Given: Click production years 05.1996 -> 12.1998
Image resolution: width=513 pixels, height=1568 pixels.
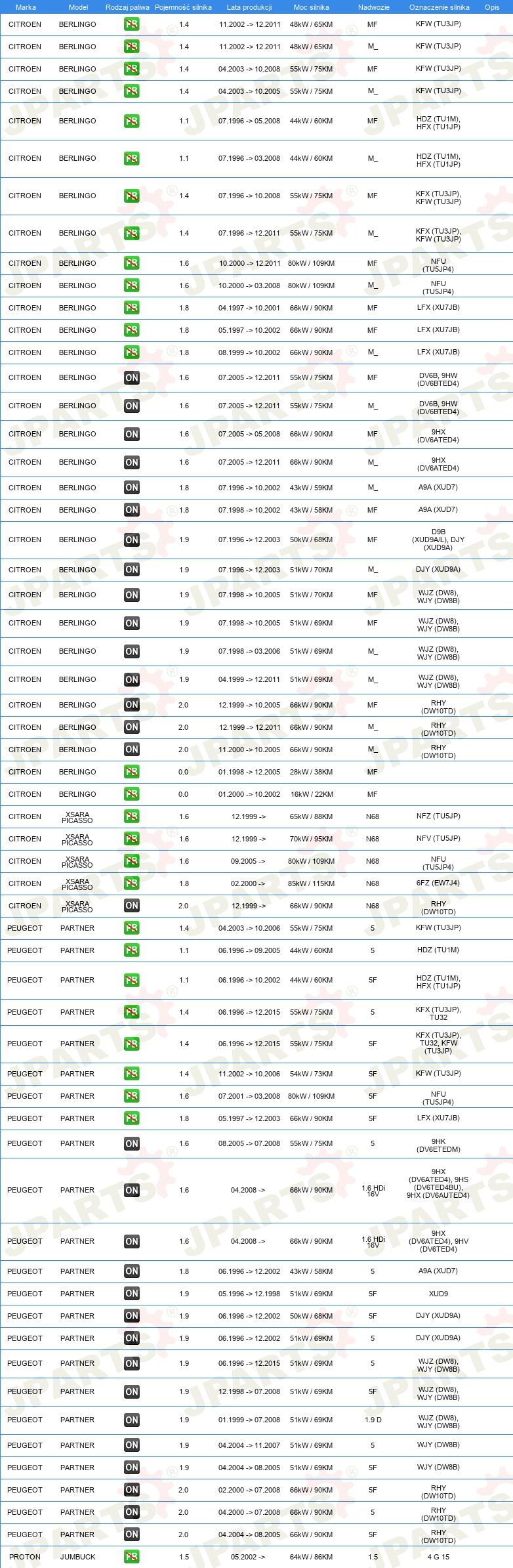Looking at the screenshot, I should pos(249,1293).
